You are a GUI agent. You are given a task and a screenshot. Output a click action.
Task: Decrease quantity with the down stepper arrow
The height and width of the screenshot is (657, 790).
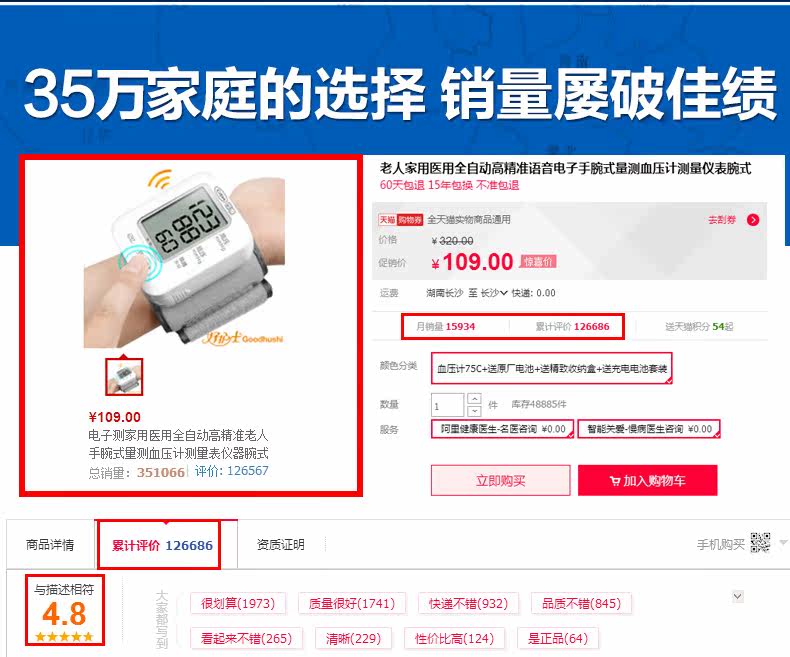tap(474, 411)
